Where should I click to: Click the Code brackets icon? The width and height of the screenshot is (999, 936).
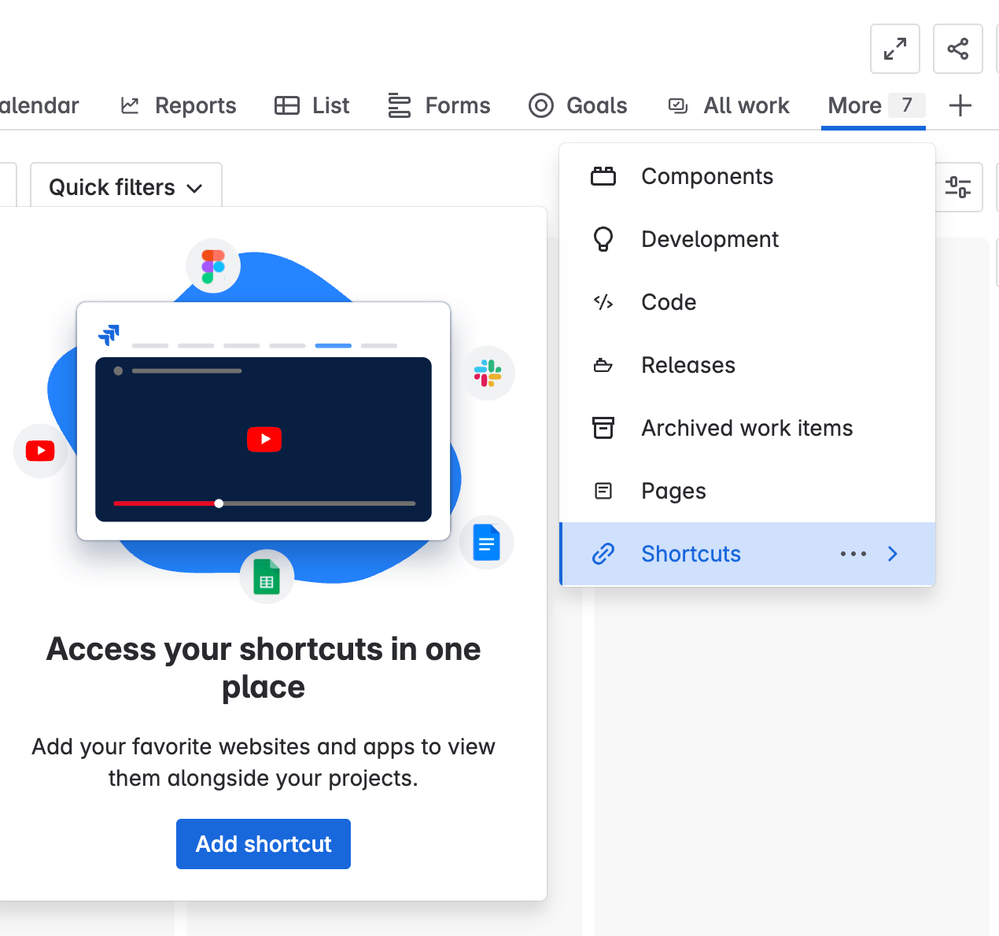(x=603, y=302)
